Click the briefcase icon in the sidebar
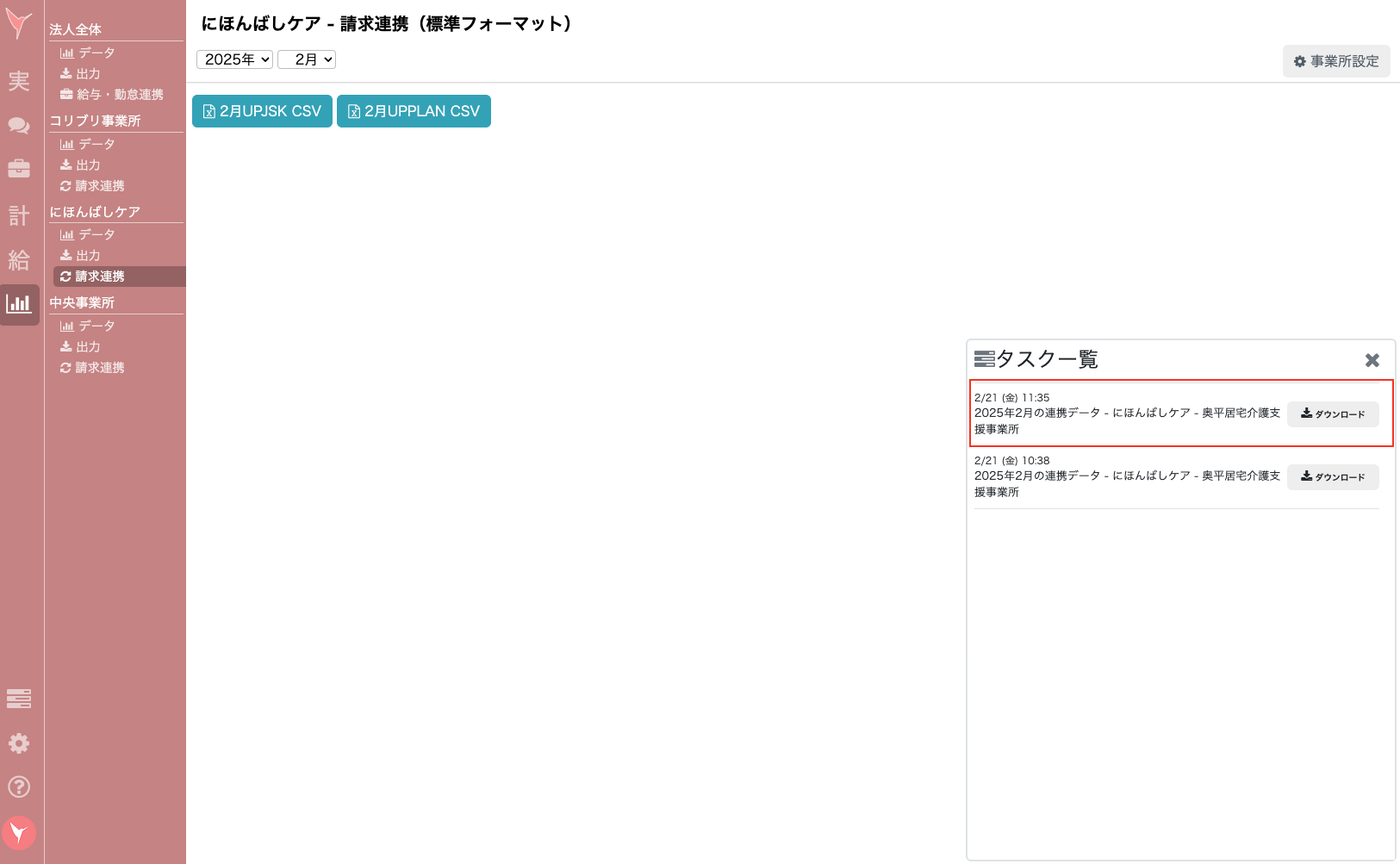Image resolution: width=1400 pixels, height=864 pixels. 19,170
